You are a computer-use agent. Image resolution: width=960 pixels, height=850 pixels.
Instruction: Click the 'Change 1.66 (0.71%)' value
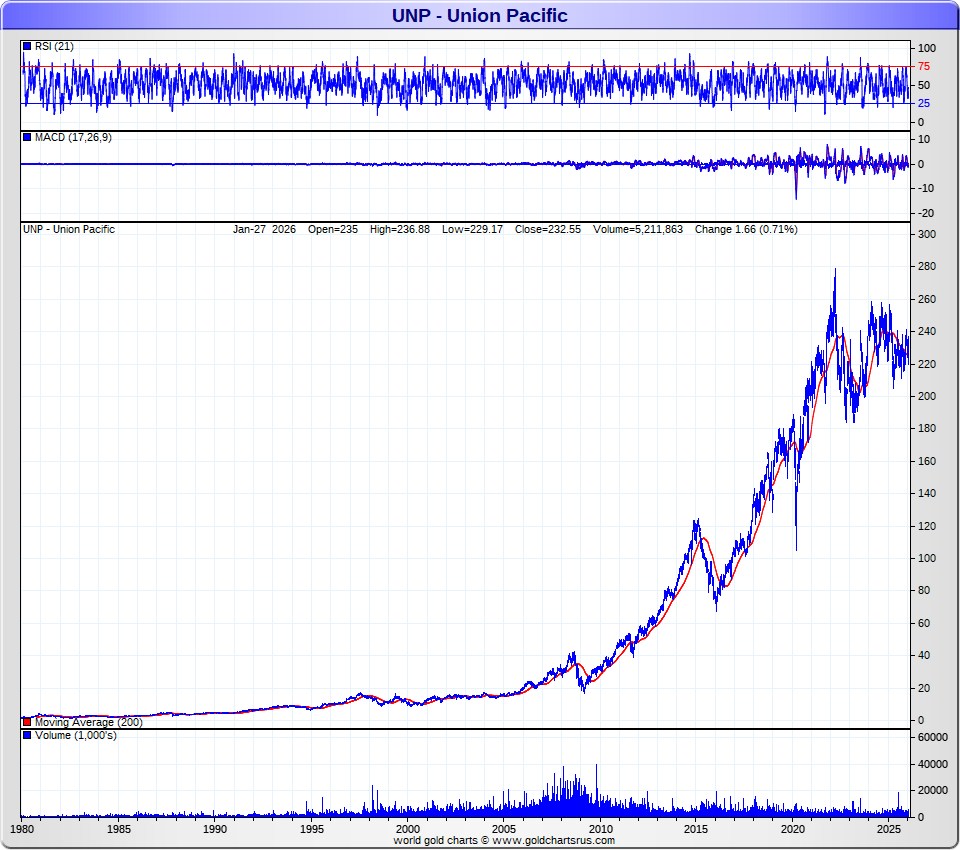click(x=746, y=230)
